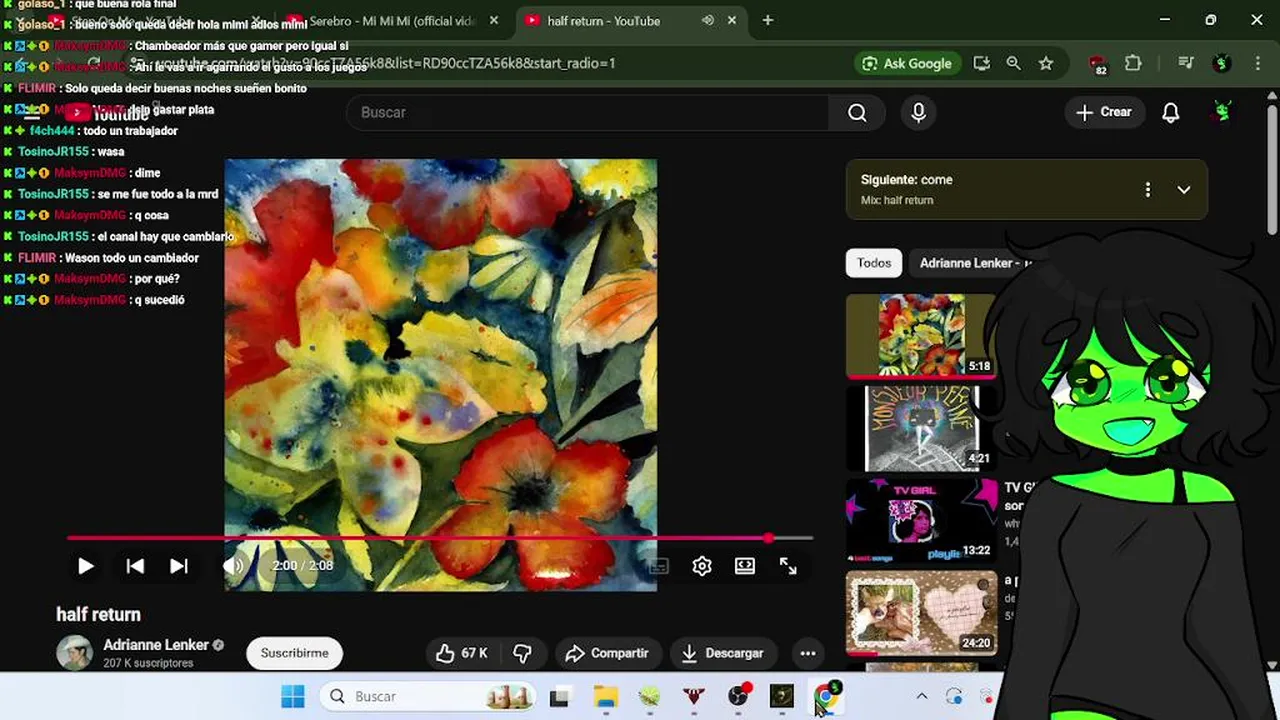Start voice search with the microphone
The height and width of the screenshot is (720, 1280).
[x=918, y=112]
